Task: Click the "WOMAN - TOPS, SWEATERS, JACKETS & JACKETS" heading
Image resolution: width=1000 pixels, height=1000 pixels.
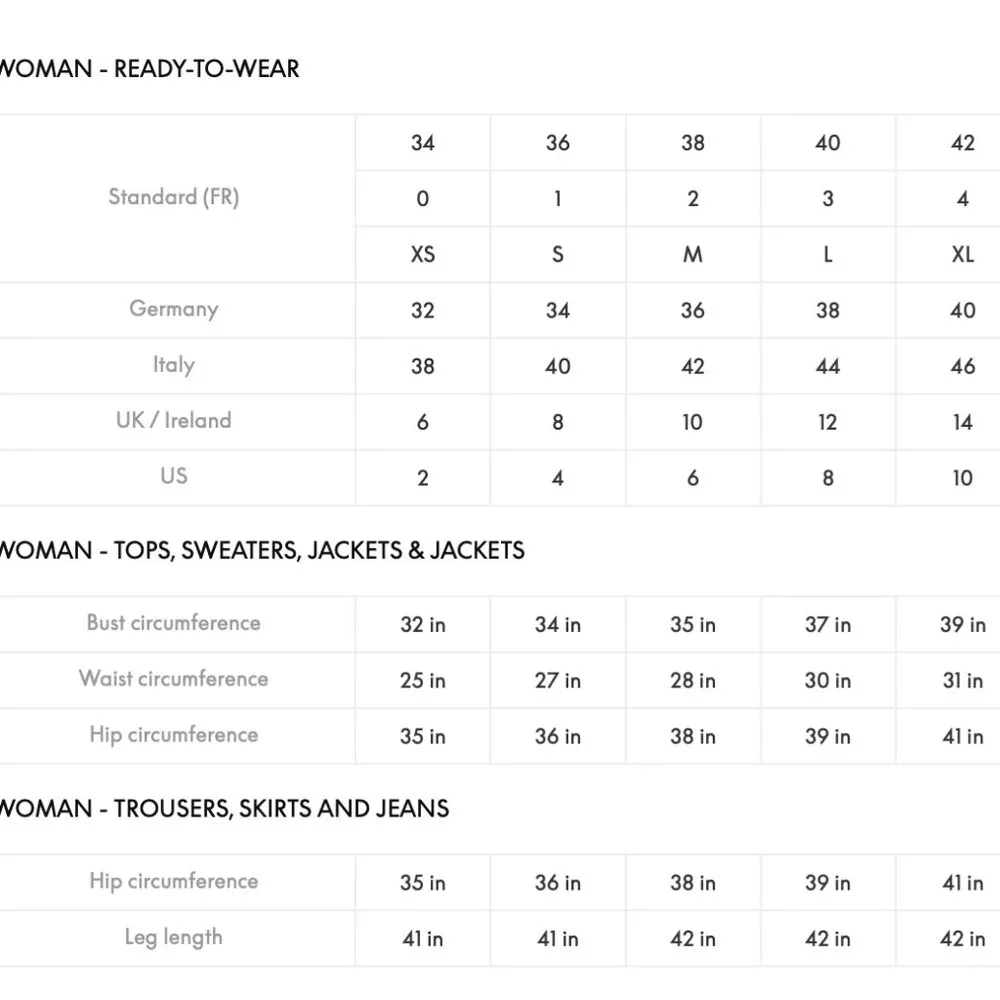Action: [x=262, y=550]
